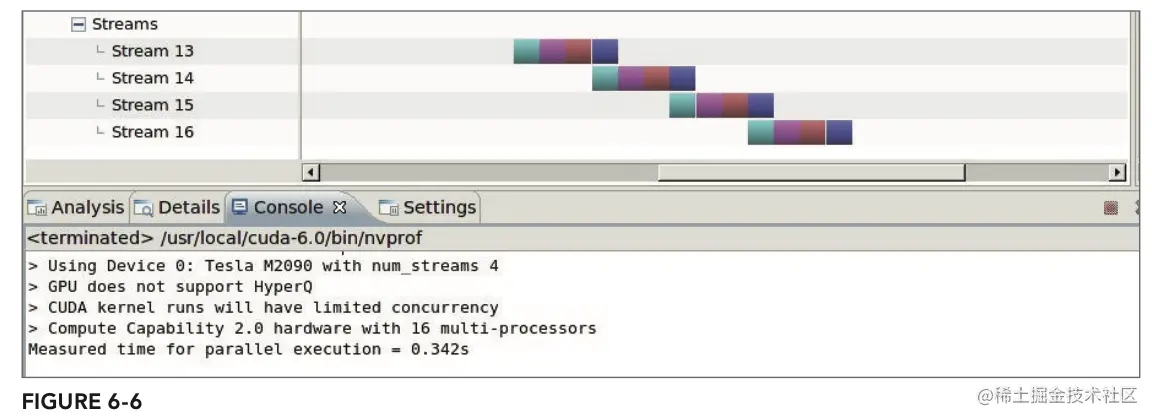Select Stream 14 row label
This screenshot has height=420, width=1152.
(152, 78)
